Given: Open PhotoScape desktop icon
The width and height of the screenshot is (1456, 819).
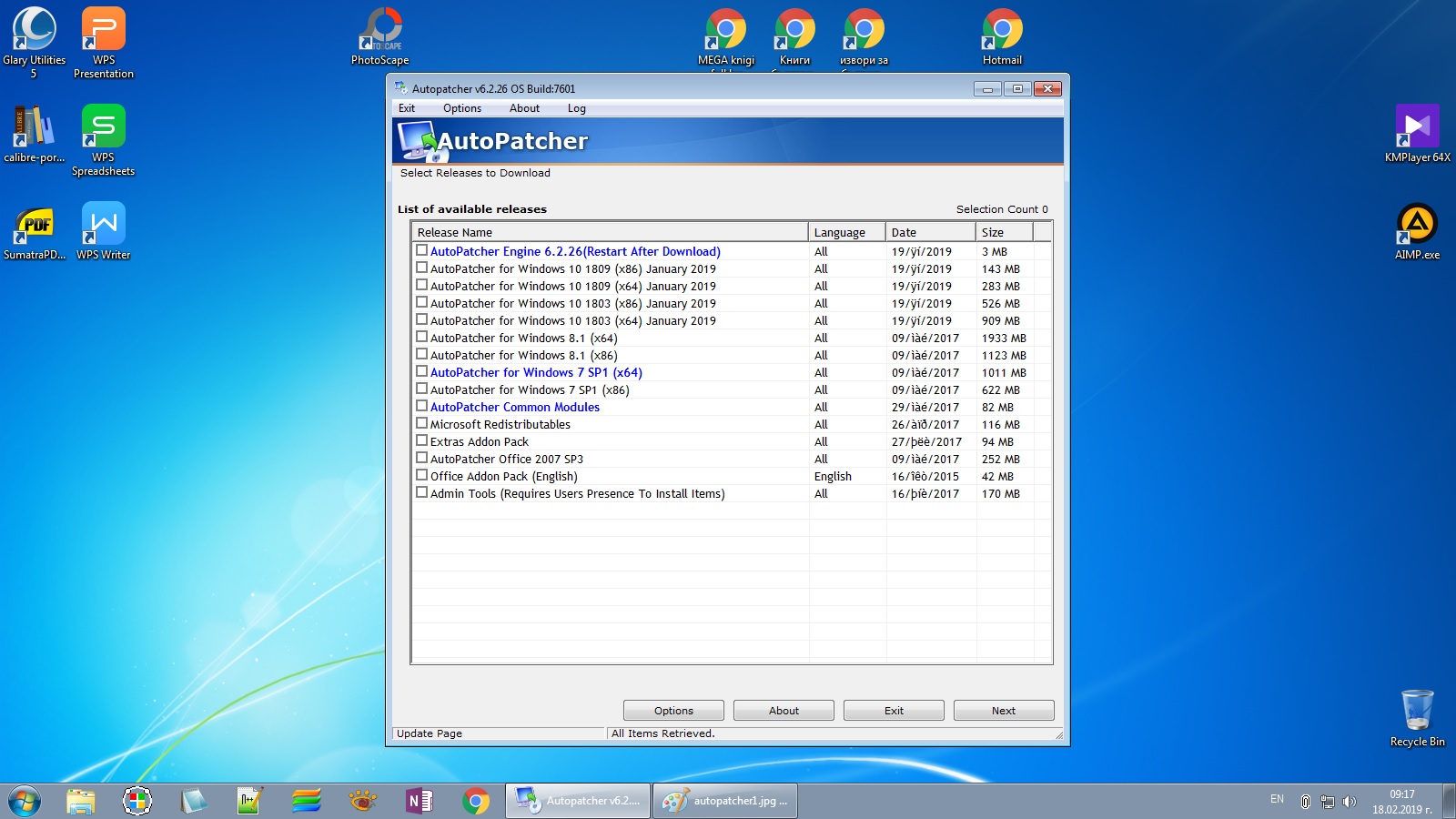Looking at the screenshot, I should [x=380, y=36].
